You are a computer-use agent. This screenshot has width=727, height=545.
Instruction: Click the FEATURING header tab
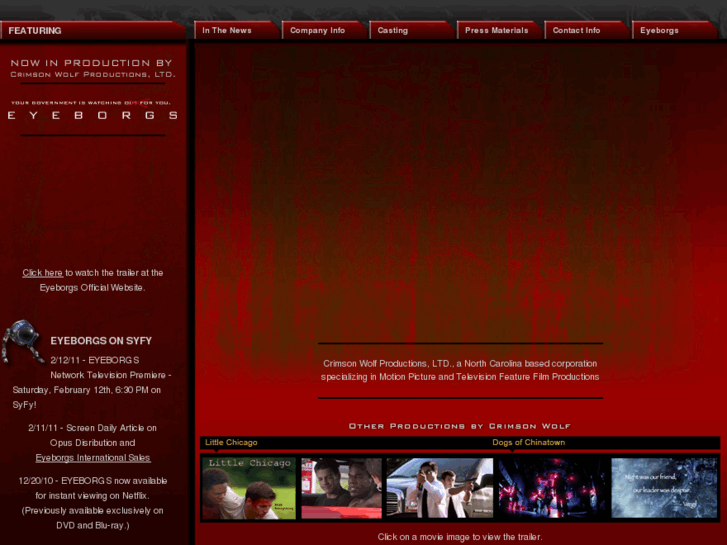point(92,31)
